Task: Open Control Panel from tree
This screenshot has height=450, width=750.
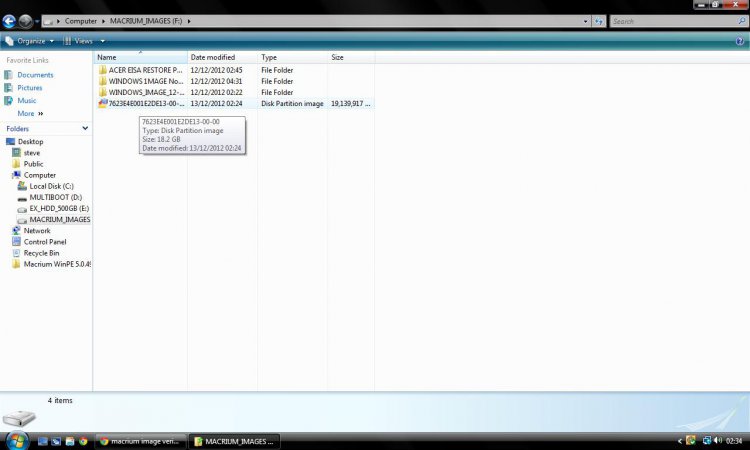Action: tap(45, 242)
